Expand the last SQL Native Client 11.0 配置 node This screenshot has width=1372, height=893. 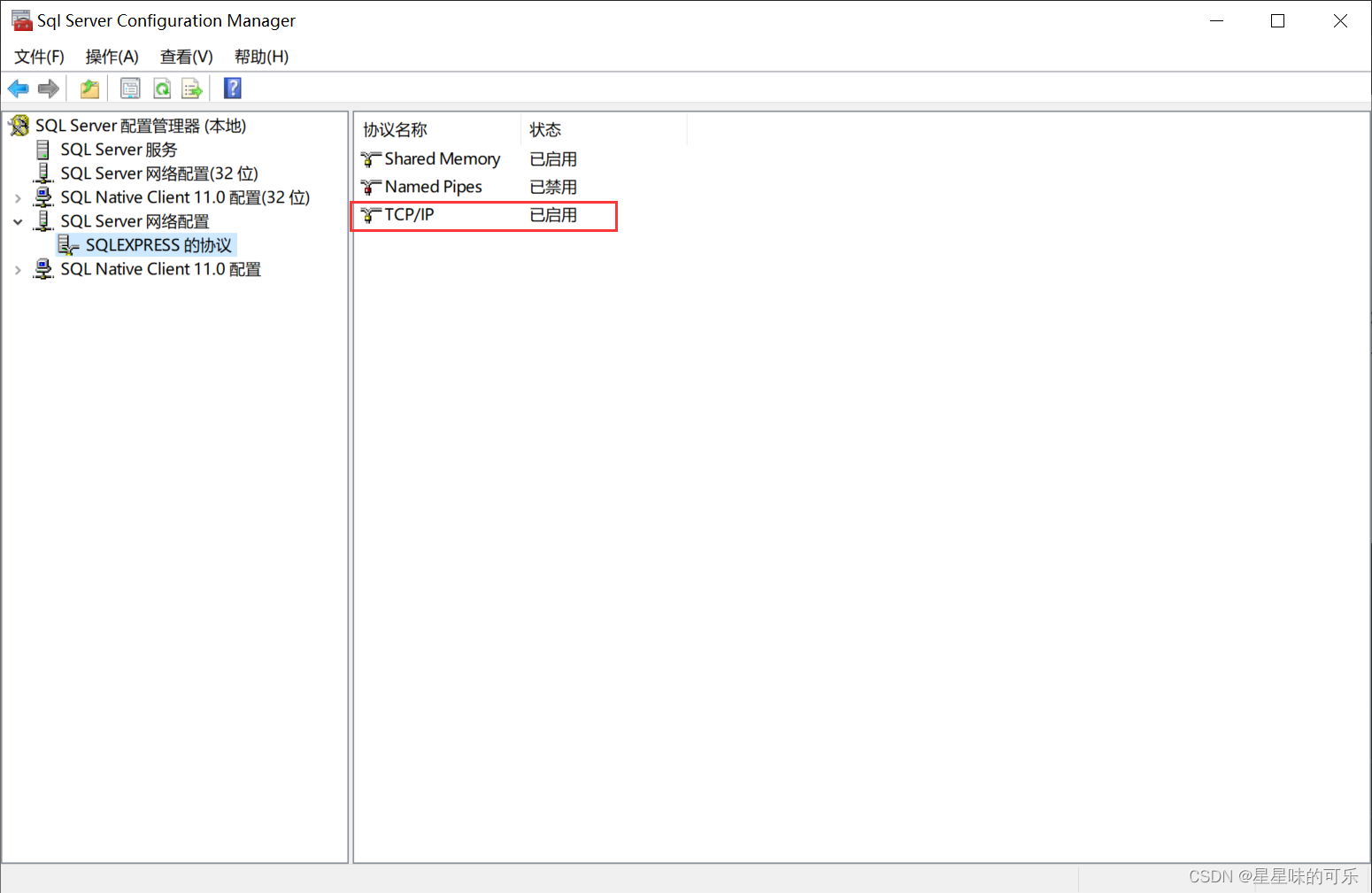(x=18, y=270)
